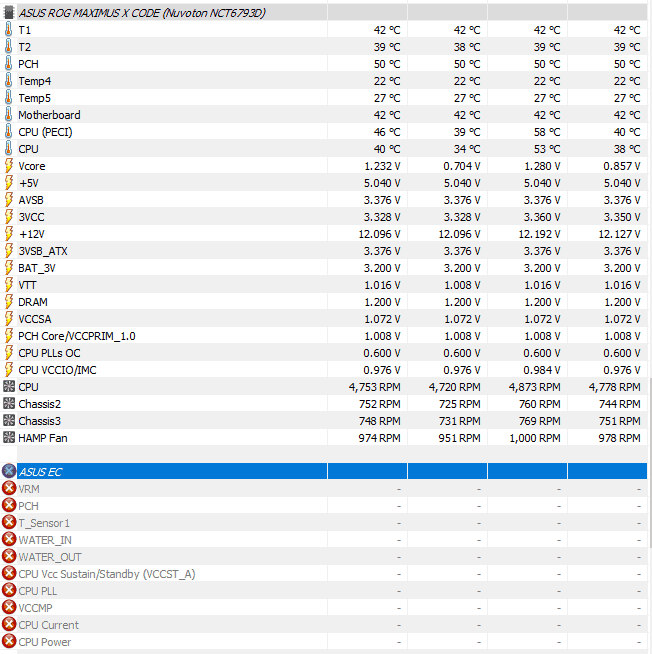Select the VCCSA voltage lightning icon
Image resolution: width=652 pixels, height=654 pixels.
[x=8, y=319]
